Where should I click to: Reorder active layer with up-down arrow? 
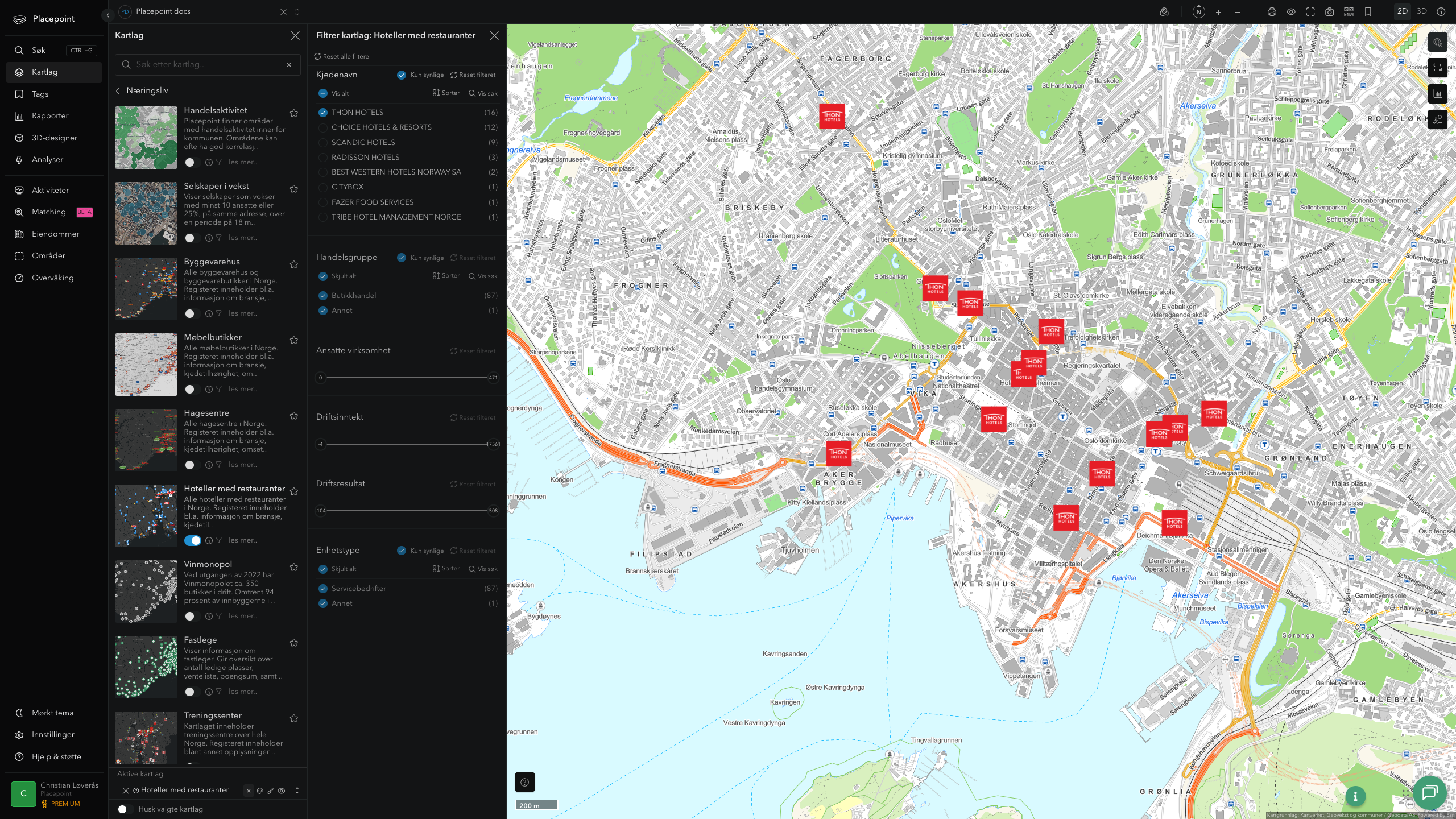[297, 791]
